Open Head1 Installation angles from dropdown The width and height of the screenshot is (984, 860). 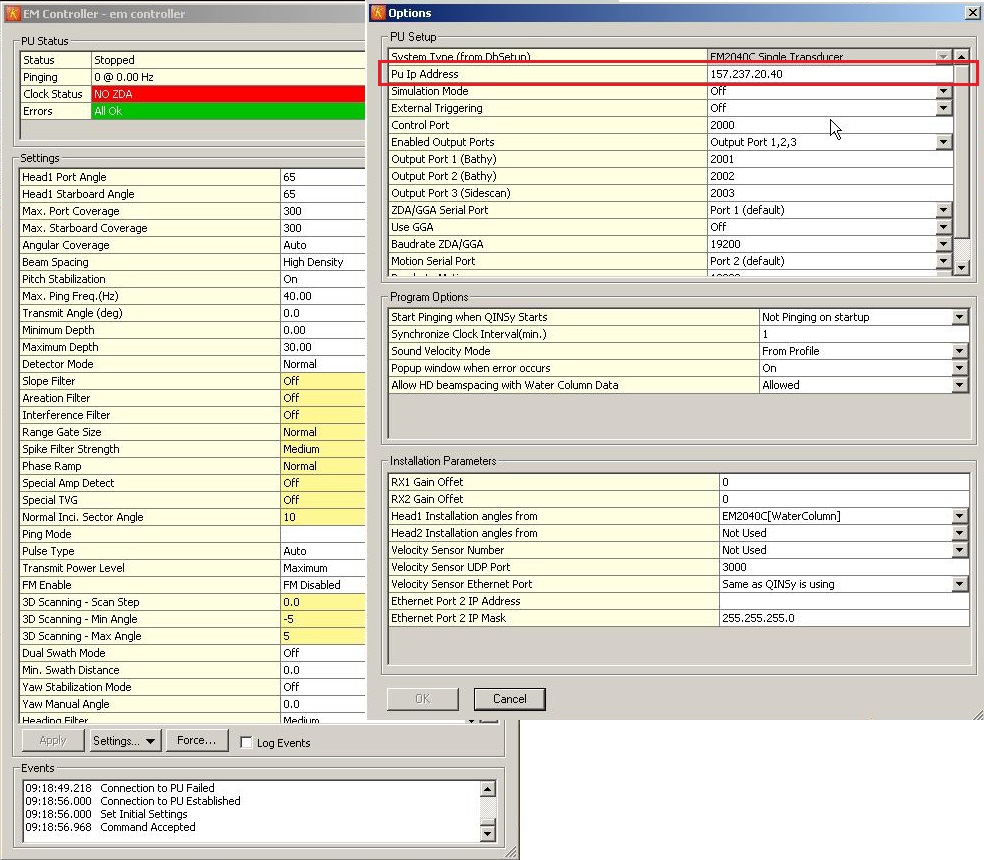959,517
